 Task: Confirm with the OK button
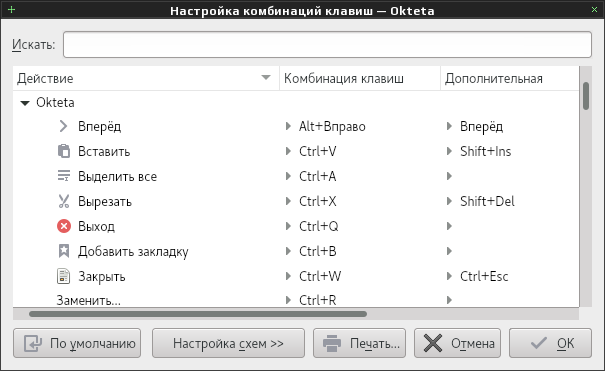(550, 343)
